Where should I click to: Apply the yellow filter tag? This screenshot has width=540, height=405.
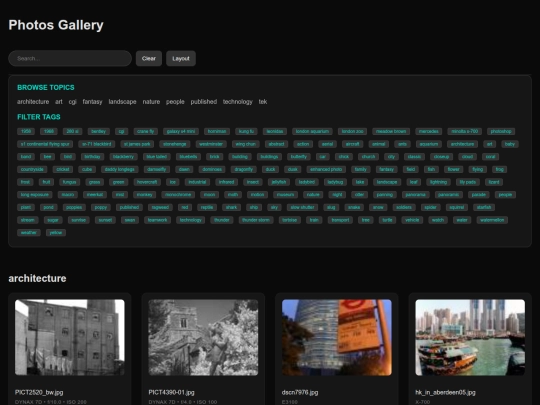[56, 233]
